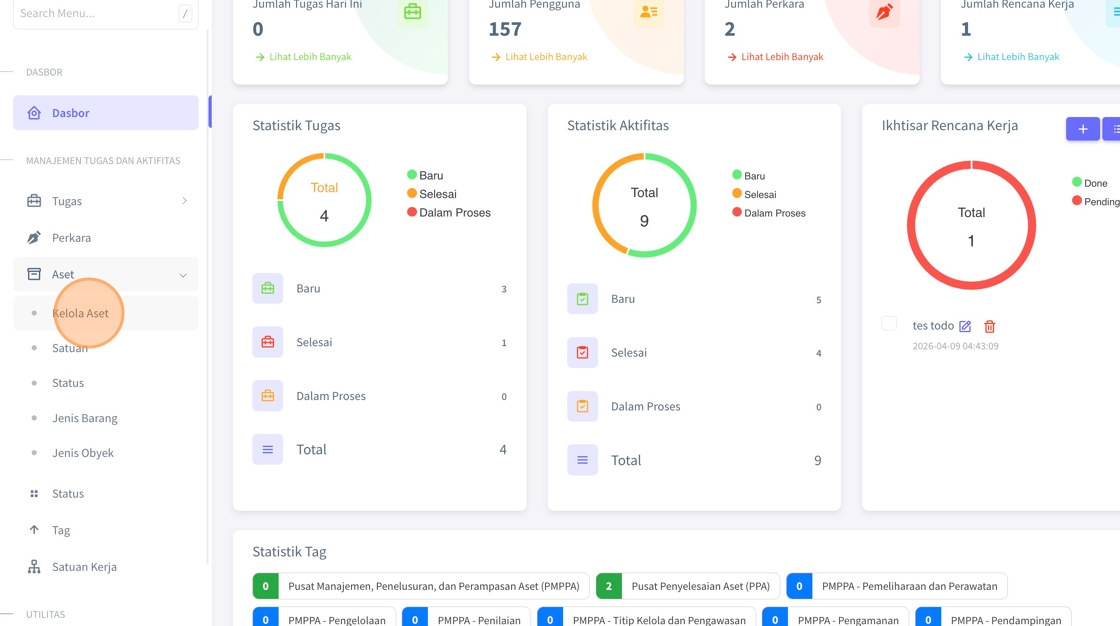Click the PMPPA - Titik Kelola dan Pengawasan tag
The height and width of the screenshot is (626, 1120).
click(646, 618)
